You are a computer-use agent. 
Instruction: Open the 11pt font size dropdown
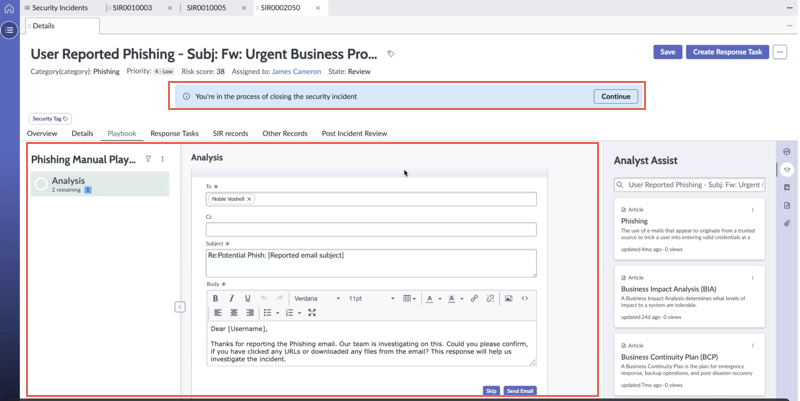tap(371, 298)
